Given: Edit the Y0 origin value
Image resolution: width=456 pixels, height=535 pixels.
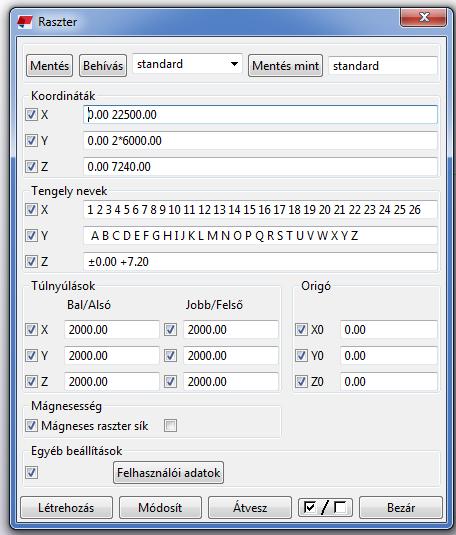Looking at the screenshot, I should point(389,356).
